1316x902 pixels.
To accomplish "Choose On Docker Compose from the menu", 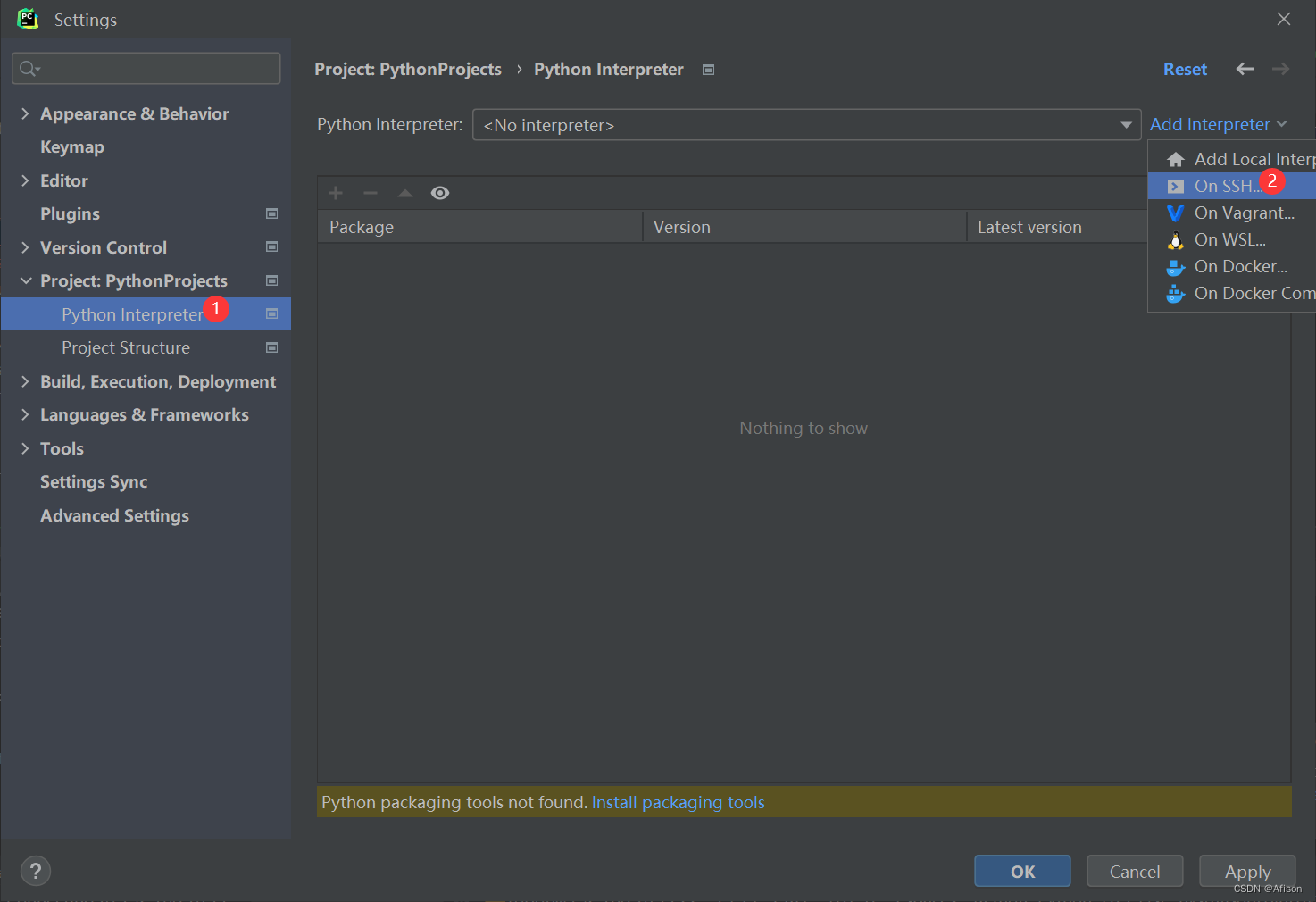I will tap(1231, 293).
